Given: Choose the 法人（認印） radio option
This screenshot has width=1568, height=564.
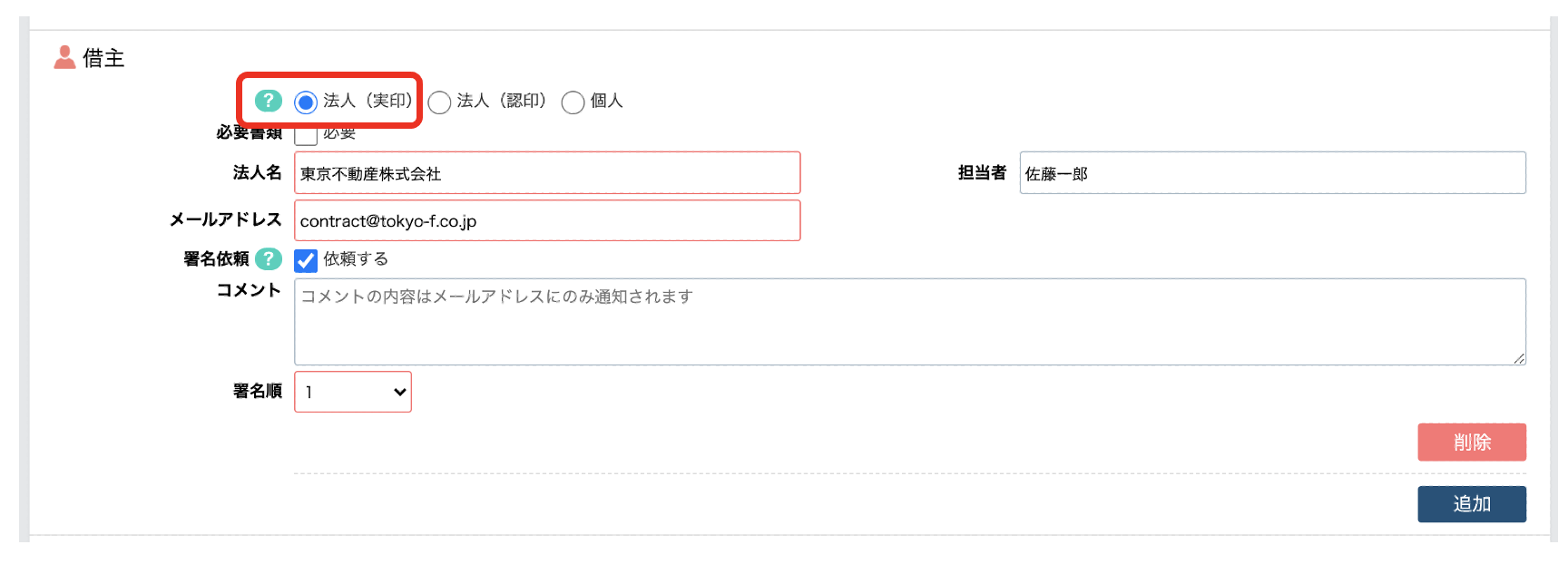Looking at the screenshot, I should pos(439,102).
